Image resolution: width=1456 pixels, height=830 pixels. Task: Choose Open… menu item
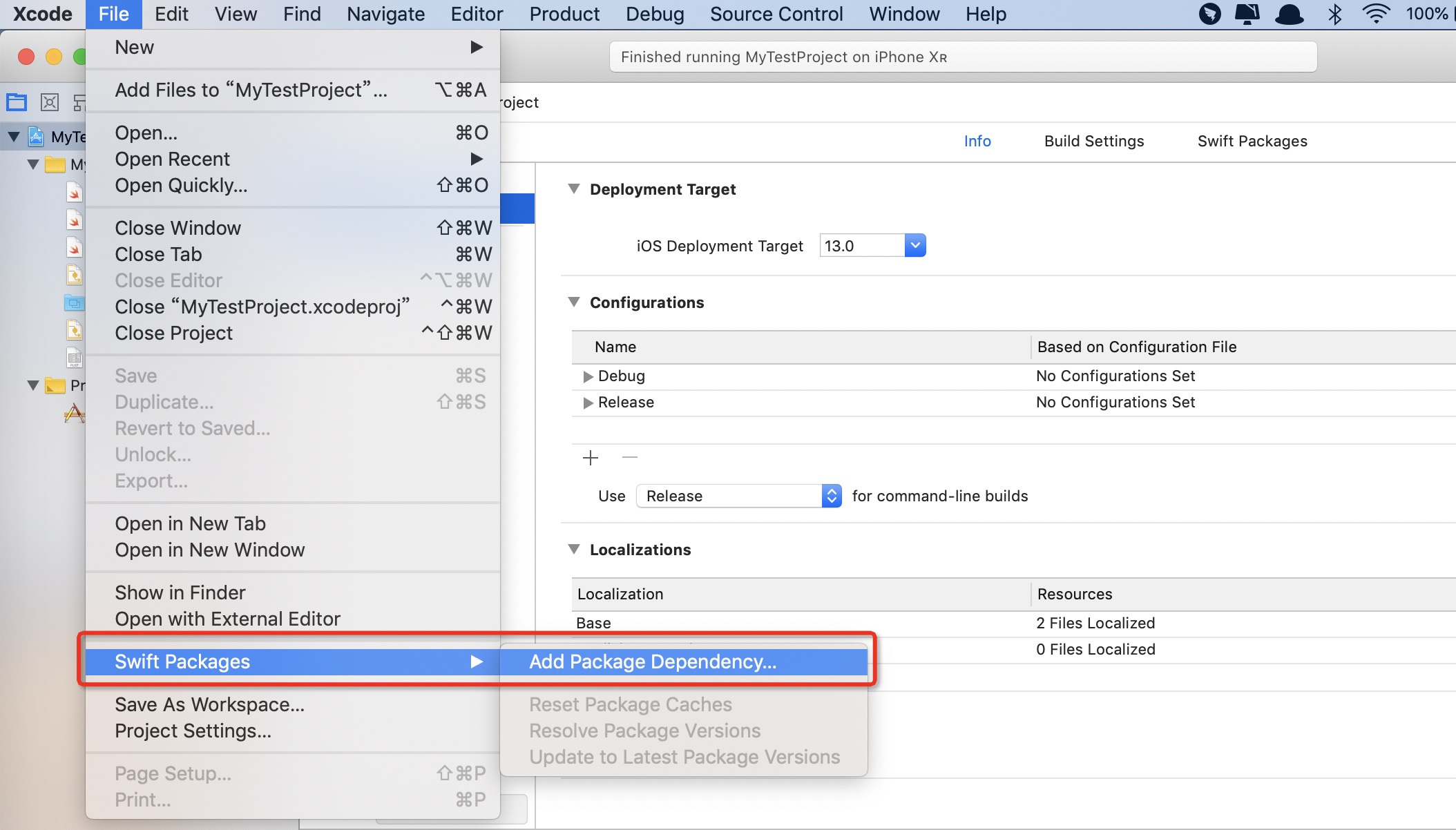coord(293,133)
